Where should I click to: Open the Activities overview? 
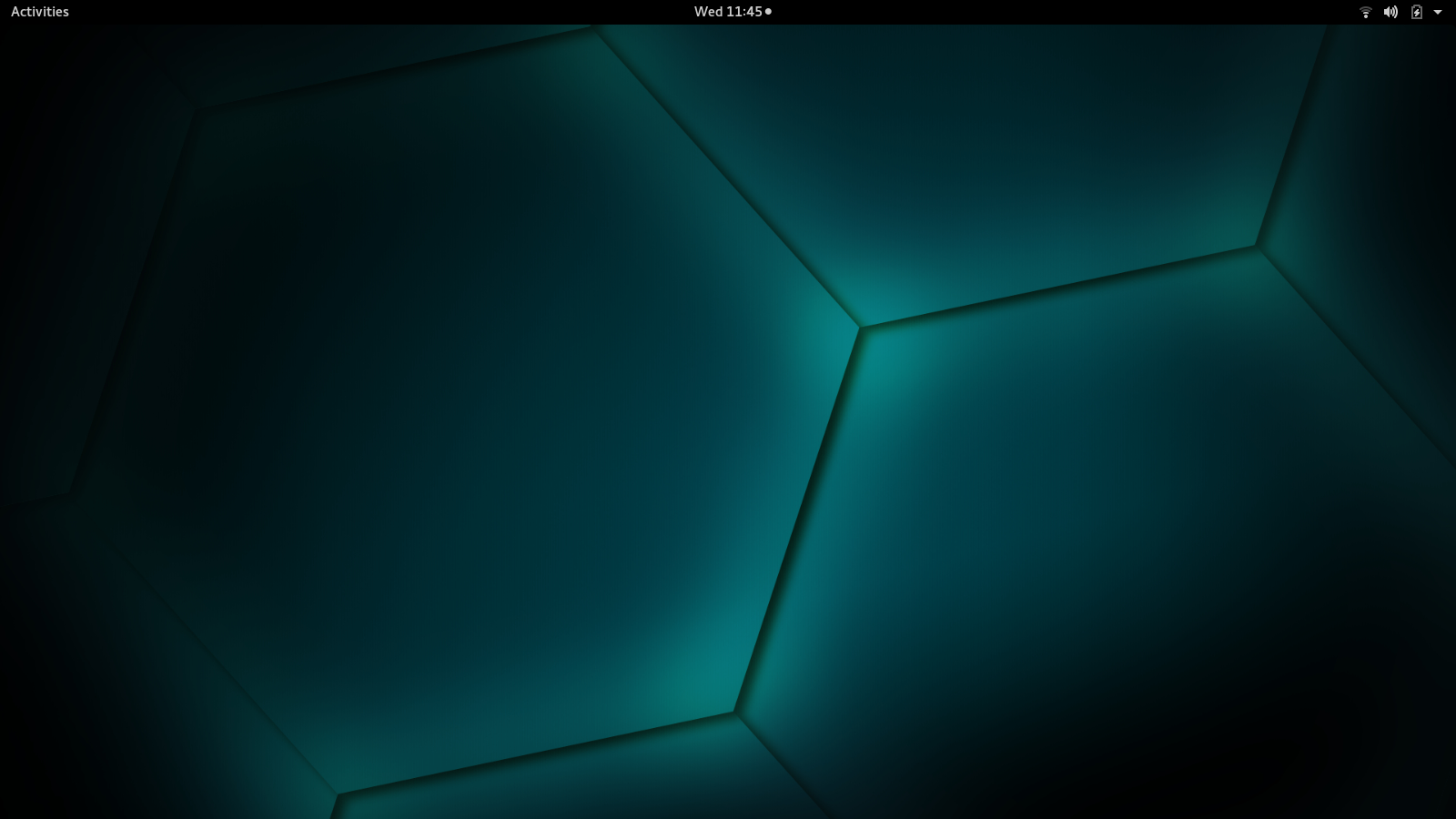40,12
